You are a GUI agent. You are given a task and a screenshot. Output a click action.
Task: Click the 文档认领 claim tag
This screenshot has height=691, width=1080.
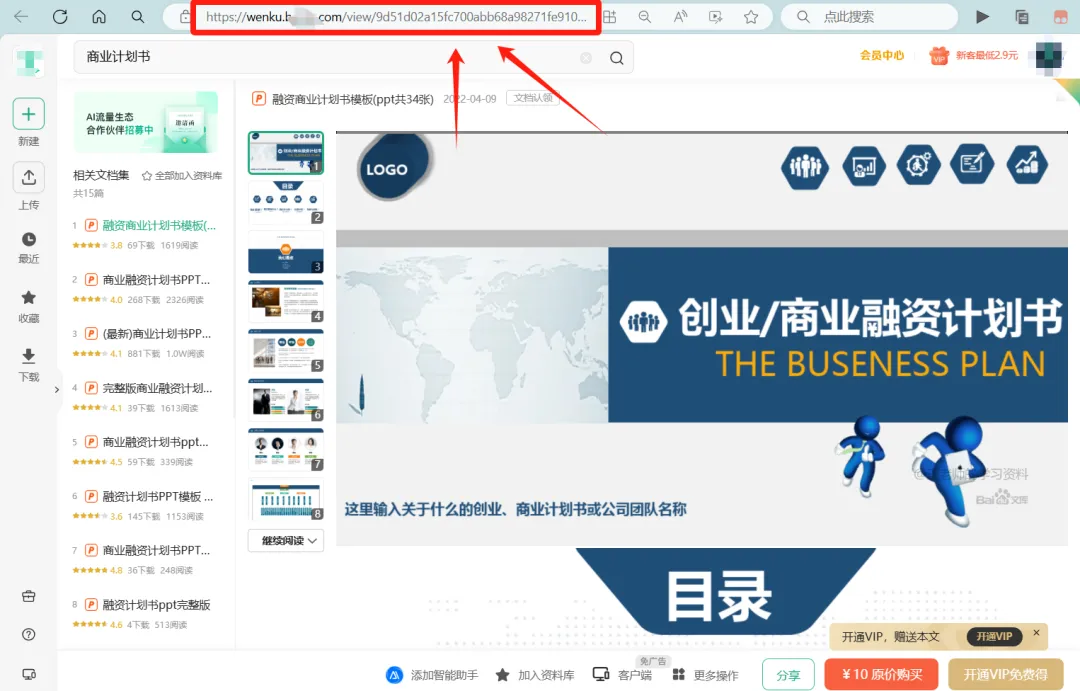click(532, 98)
